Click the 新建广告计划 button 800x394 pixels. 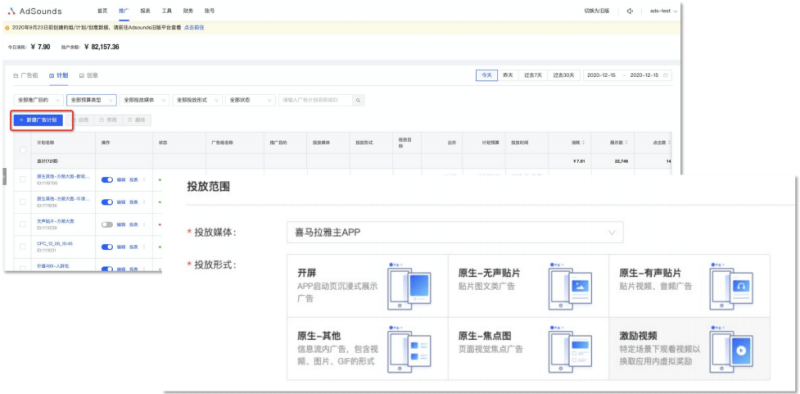point(39,120)
